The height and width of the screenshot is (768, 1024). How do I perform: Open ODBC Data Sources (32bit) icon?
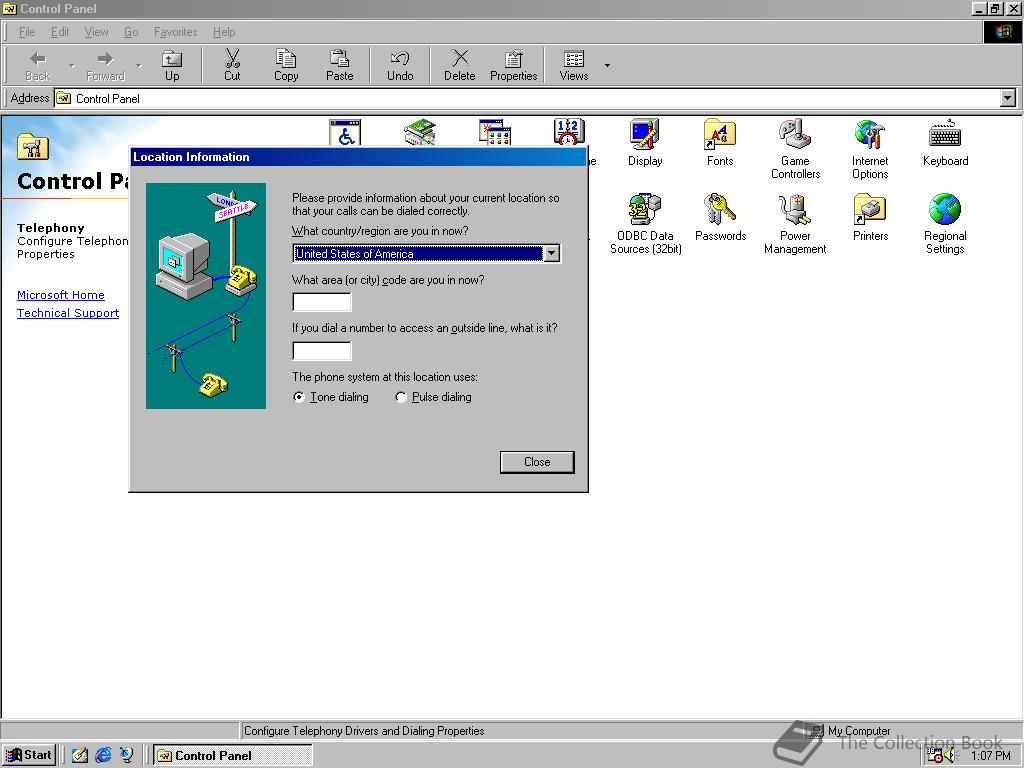pyautogui.click(x=645, y=224)
